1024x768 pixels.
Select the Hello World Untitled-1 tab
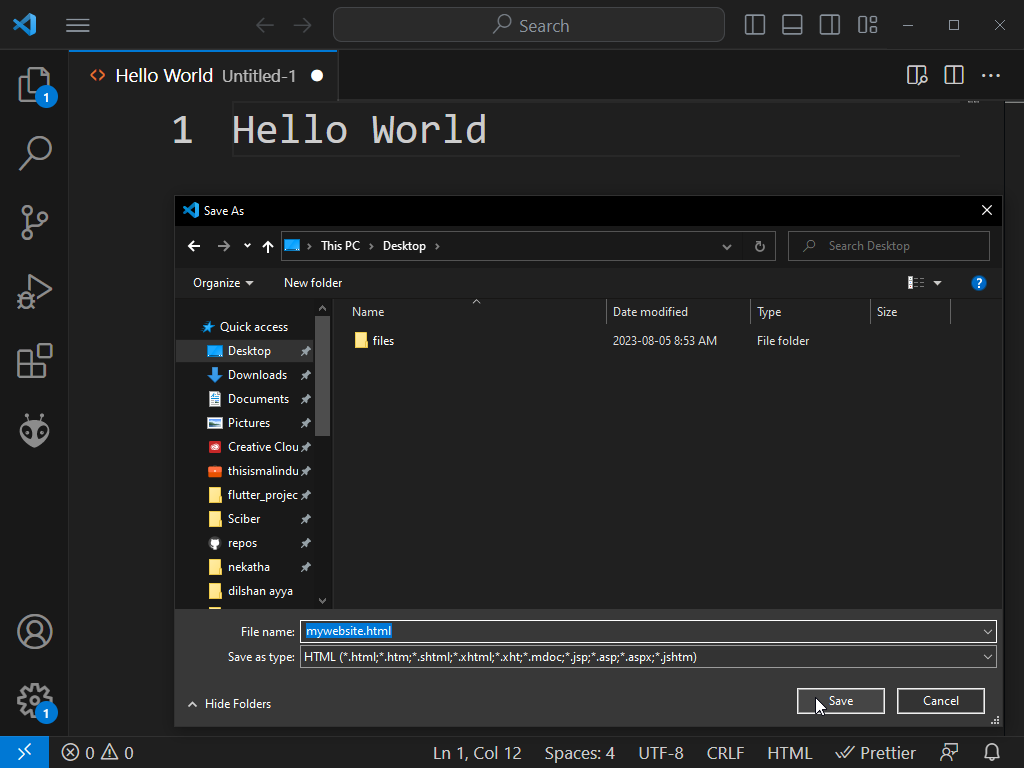pyautogui.click(x=203, y=76)
